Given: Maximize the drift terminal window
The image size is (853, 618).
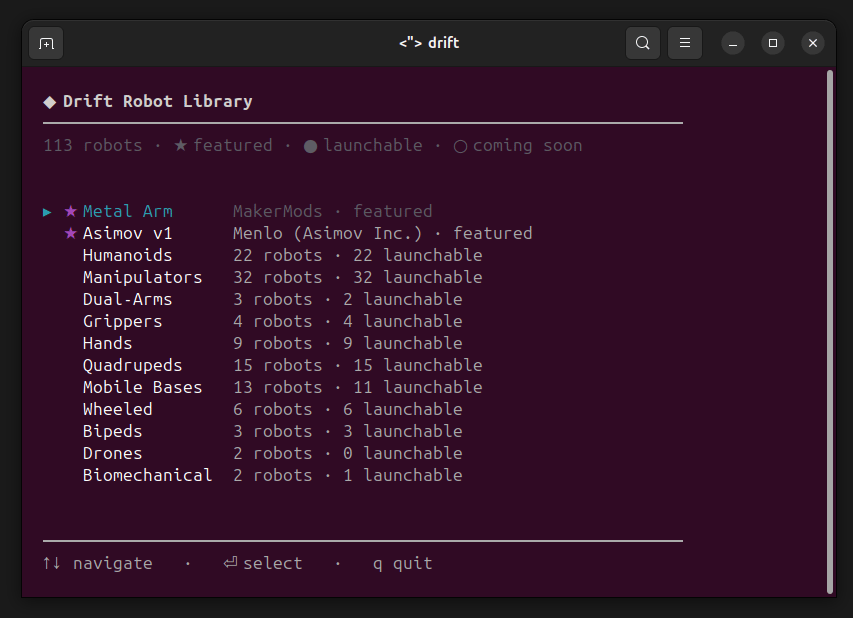Looking at the screenshot, I should coord(772,43).
